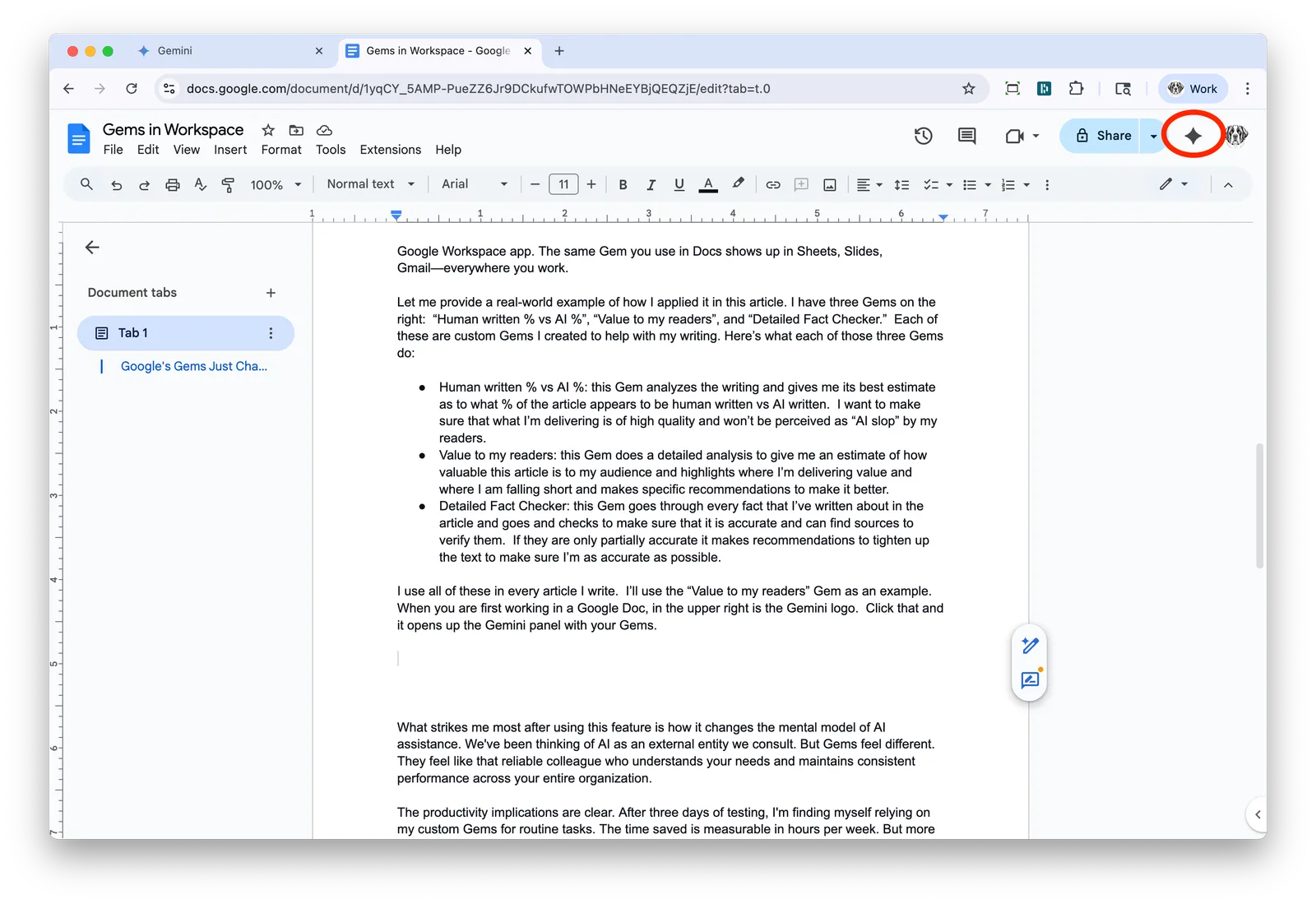Decrease the font size
The width and height of the screenshot is (1316, 904).
tap(535, 185)
